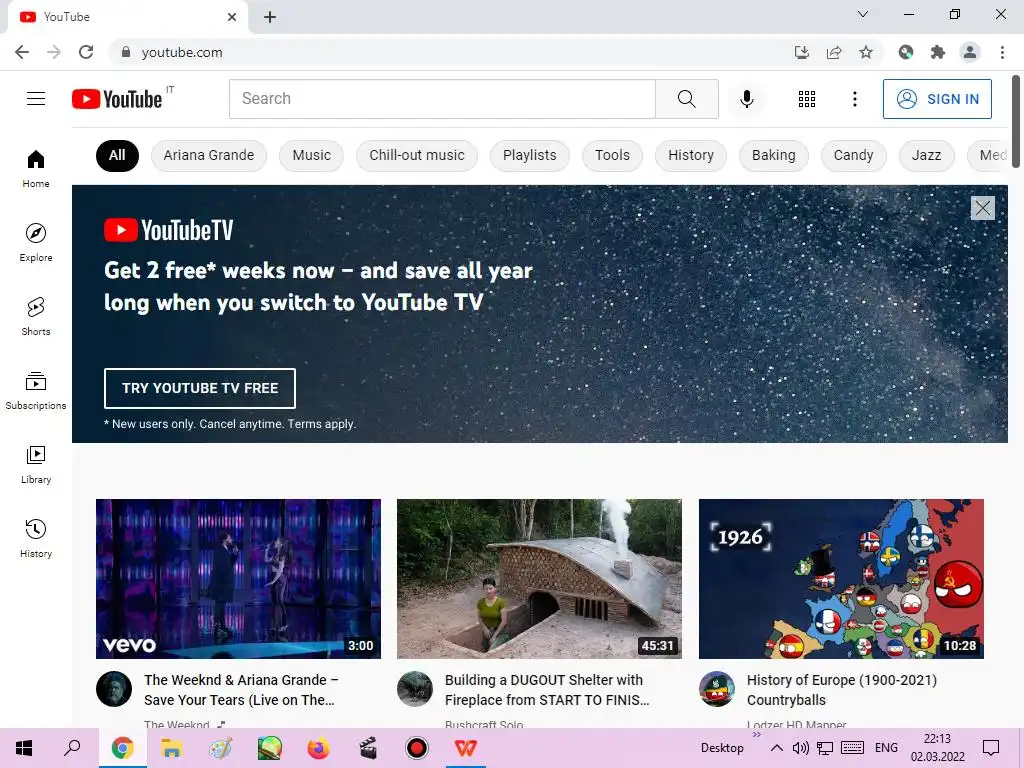Select the Music chip
The image size is (1024, 768).
pyautogui.click(x=312, y=155)
